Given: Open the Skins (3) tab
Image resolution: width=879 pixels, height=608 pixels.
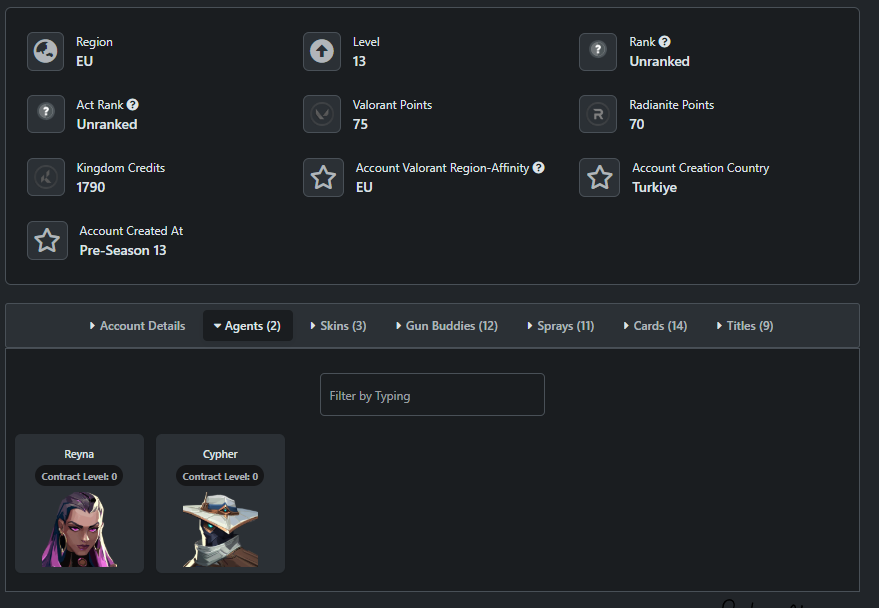Looking at the screenshot, I should coord(338,326).
